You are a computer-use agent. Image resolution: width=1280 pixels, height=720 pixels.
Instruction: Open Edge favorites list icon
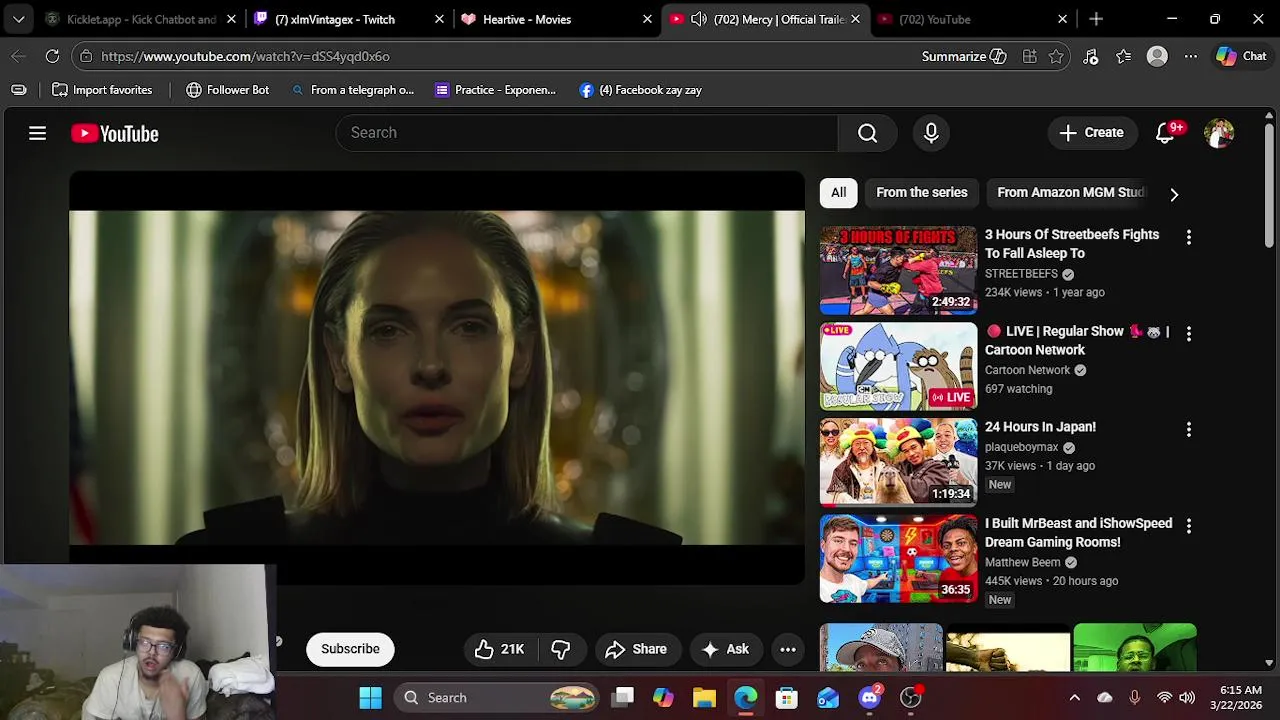1124,56
